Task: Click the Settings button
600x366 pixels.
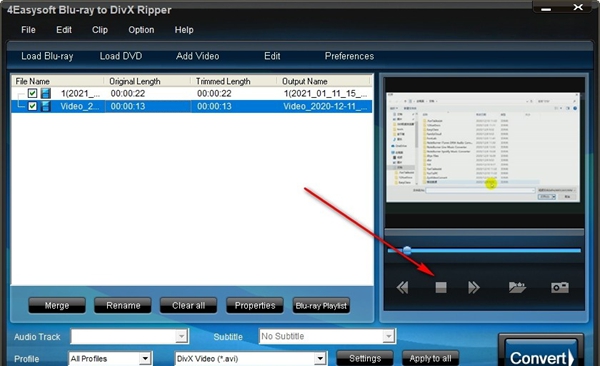Action: [x=365, y=358]
